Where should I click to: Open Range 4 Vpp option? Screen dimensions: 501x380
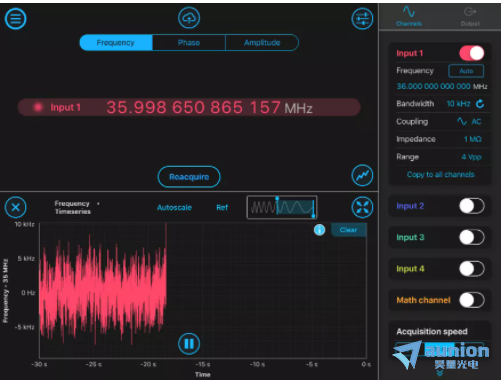coord(472,157)
